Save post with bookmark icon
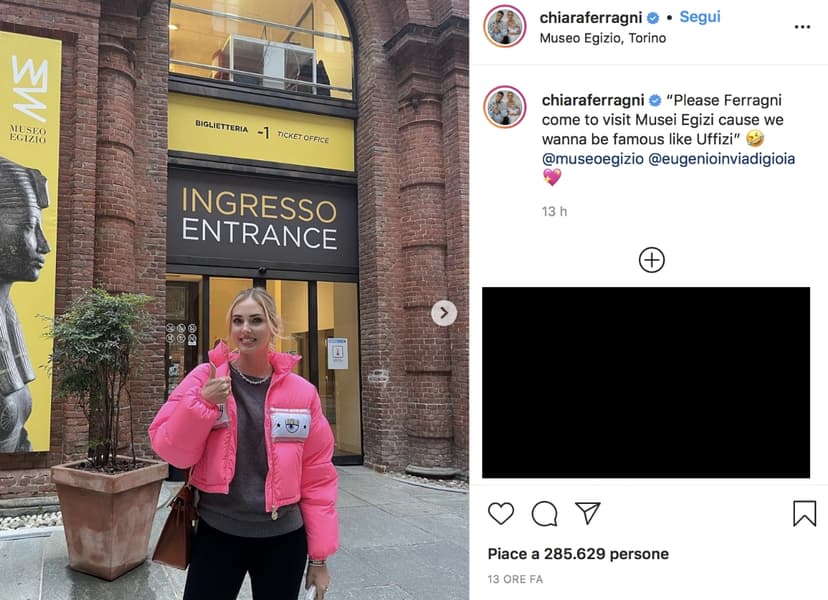The height and width of the screenshot is (600, 828). click(804, 513)
